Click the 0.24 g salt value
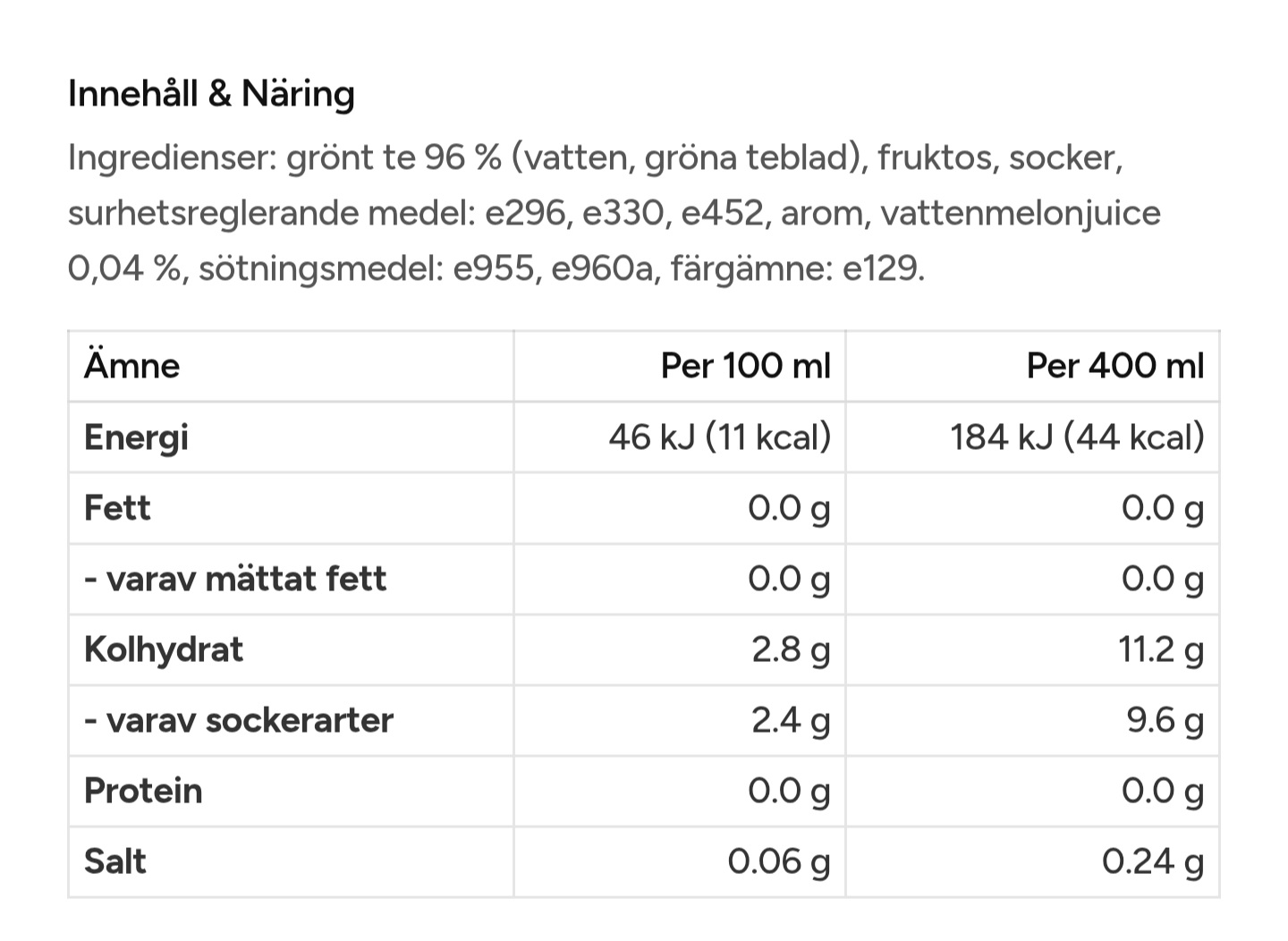The height and width of the screenshot is (941, 1288). click(1153, 862)
